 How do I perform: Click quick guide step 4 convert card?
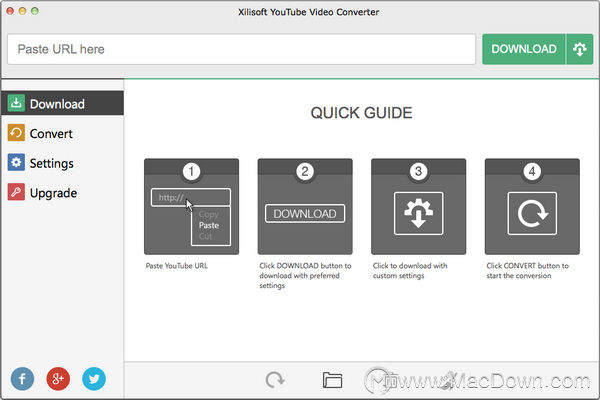tap(532, 207)
